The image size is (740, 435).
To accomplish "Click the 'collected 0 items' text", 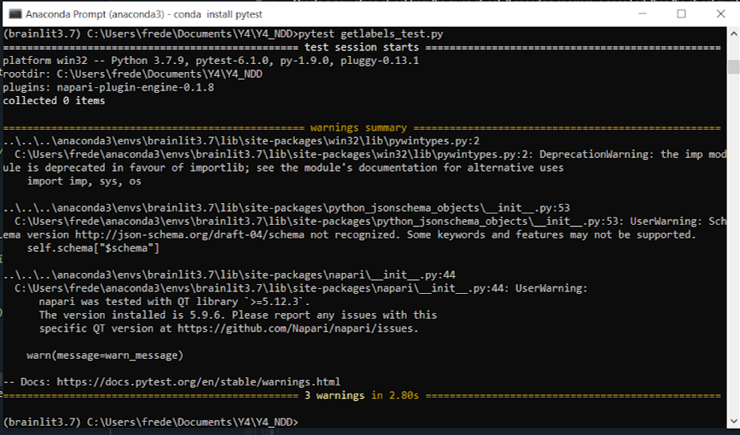I will [x=54, y=100].
